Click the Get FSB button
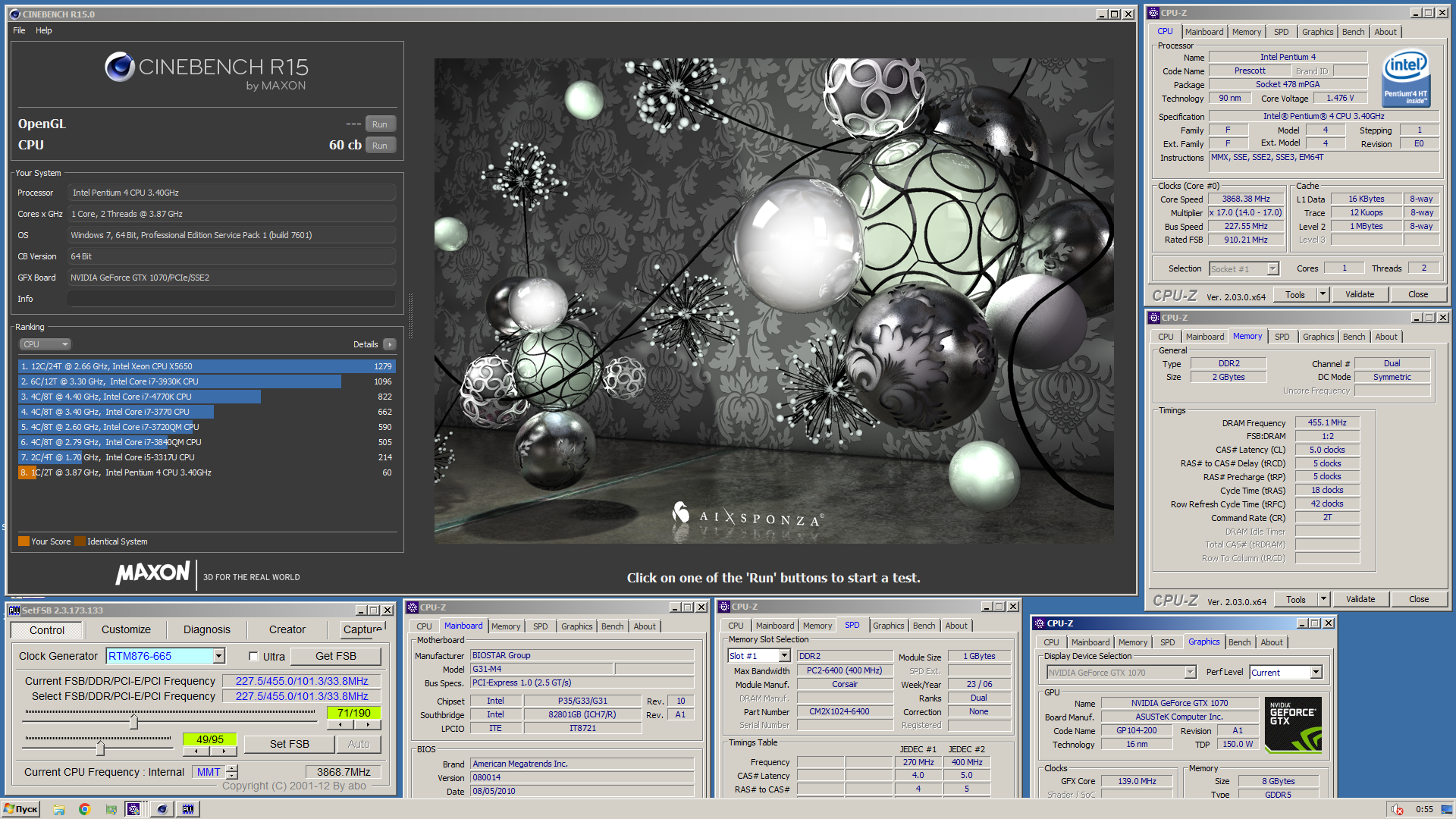 [x=336, y=657]
